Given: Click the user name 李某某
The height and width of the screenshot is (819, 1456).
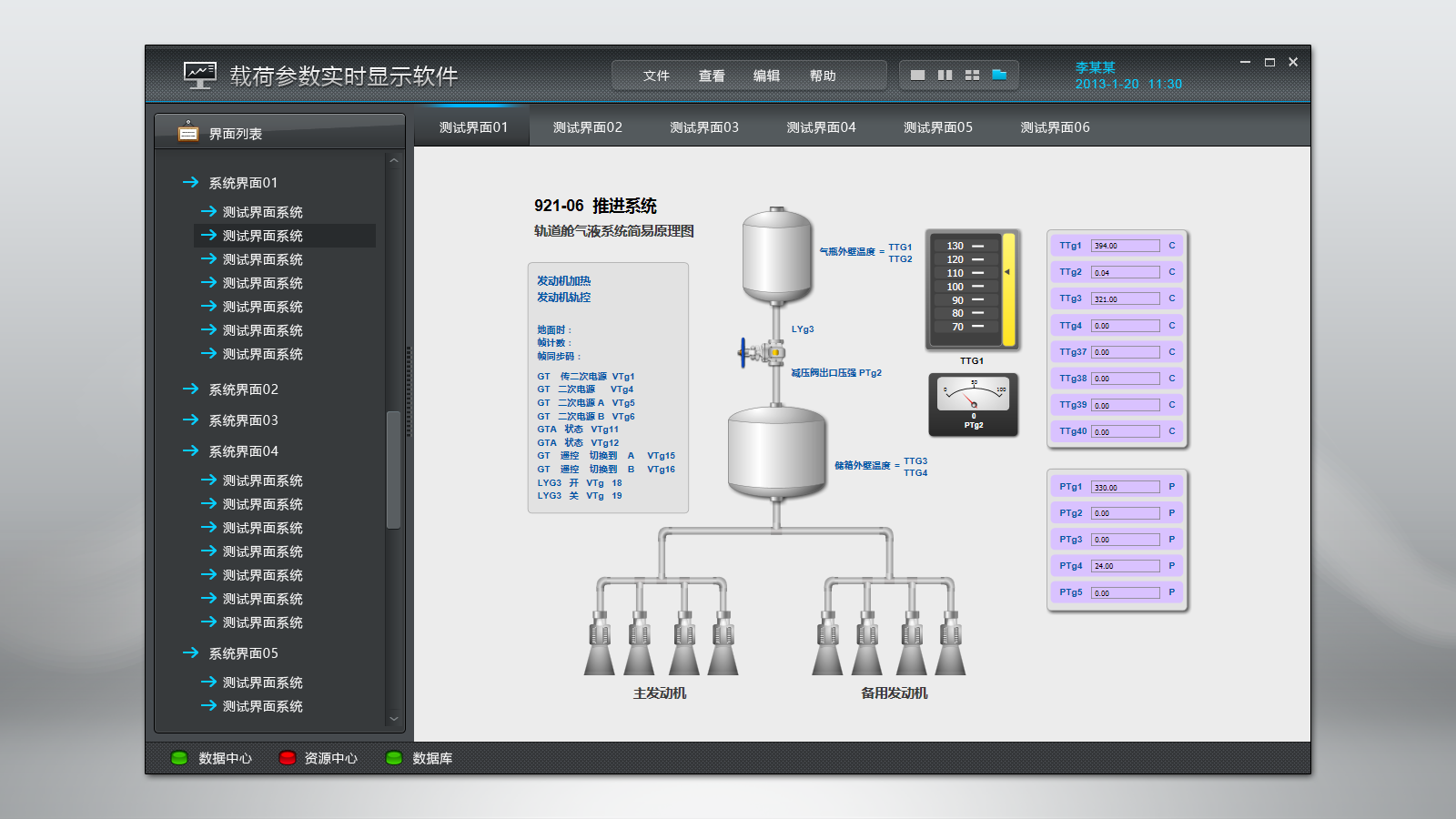Looking at the screenshot, I should click(x=1095, y=67).
